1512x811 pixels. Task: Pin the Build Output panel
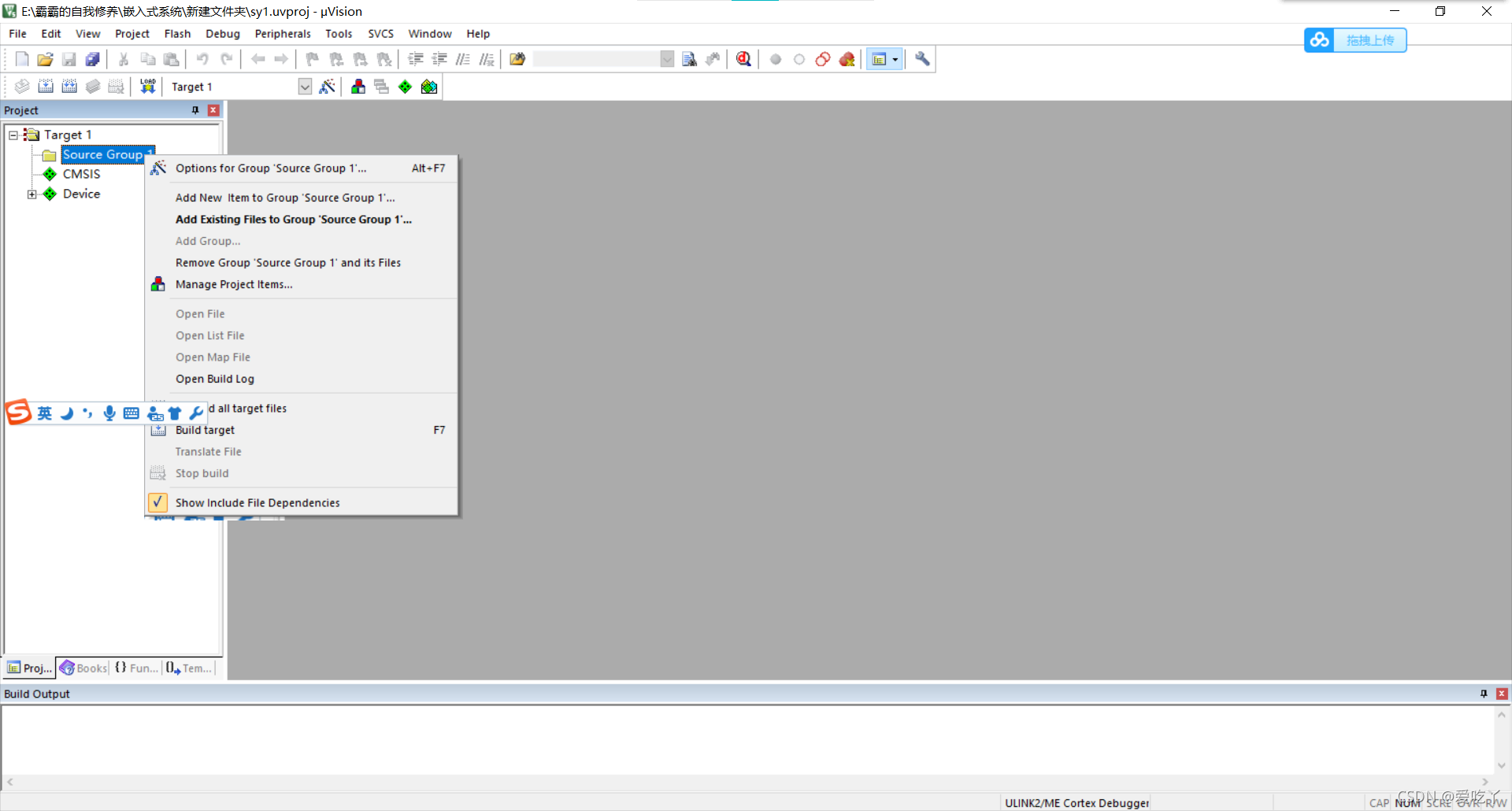point(1484,694)
